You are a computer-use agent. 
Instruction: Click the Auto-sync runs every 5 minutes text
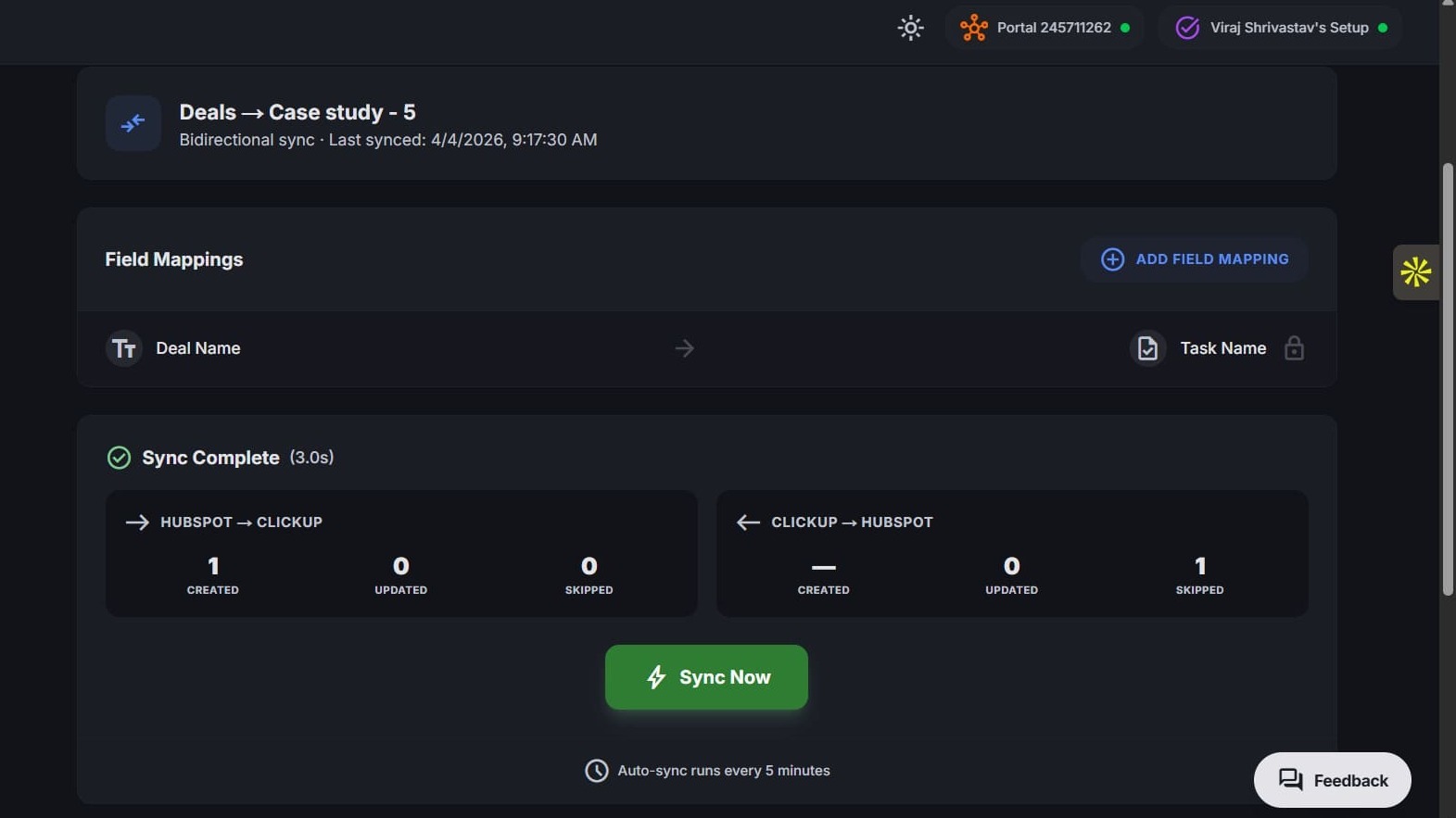[724, 771]
